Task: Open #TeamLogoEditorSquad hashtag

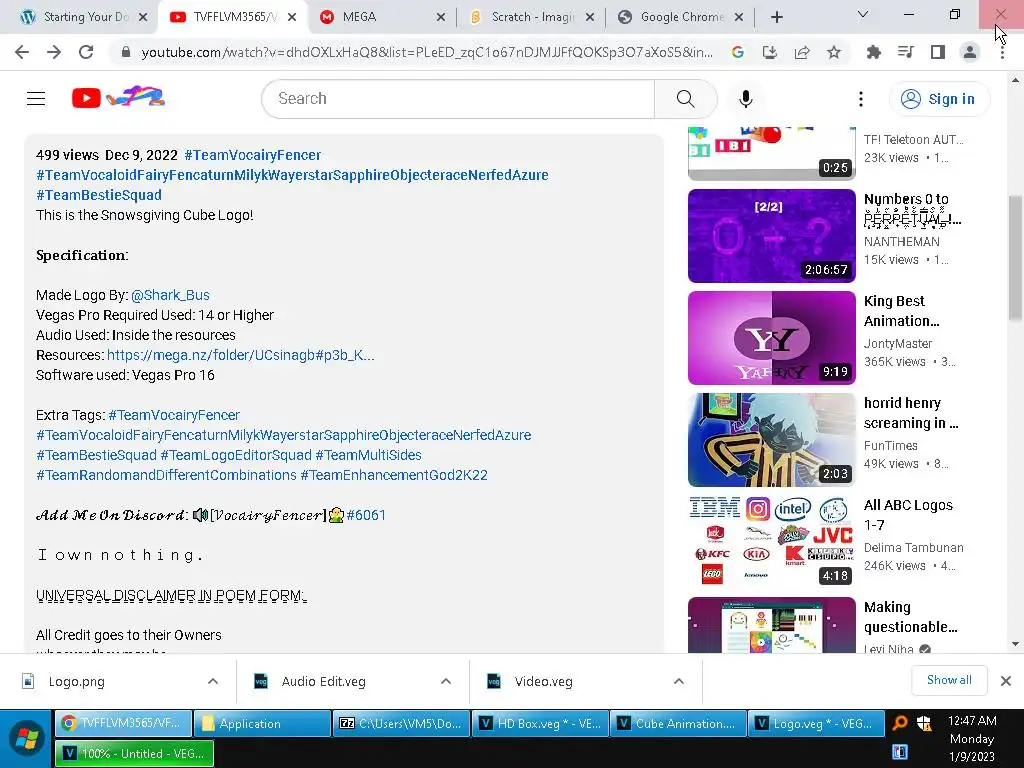Action: (x=236, y=455)
